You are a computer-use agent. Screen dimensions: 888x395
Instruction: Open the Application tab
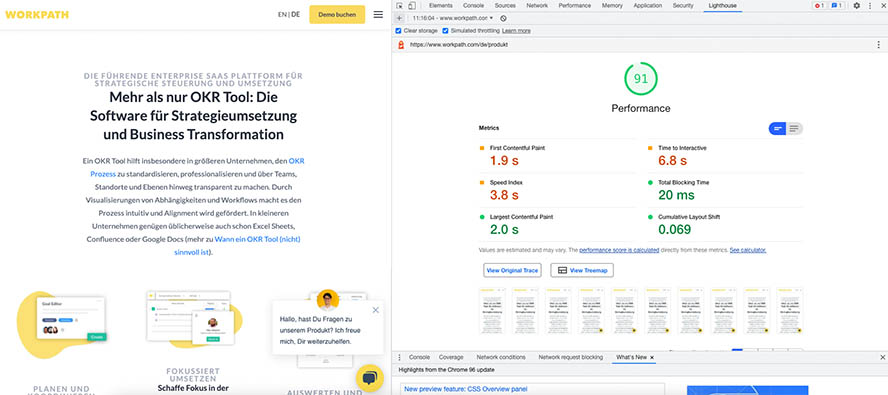tap(648, 6)
